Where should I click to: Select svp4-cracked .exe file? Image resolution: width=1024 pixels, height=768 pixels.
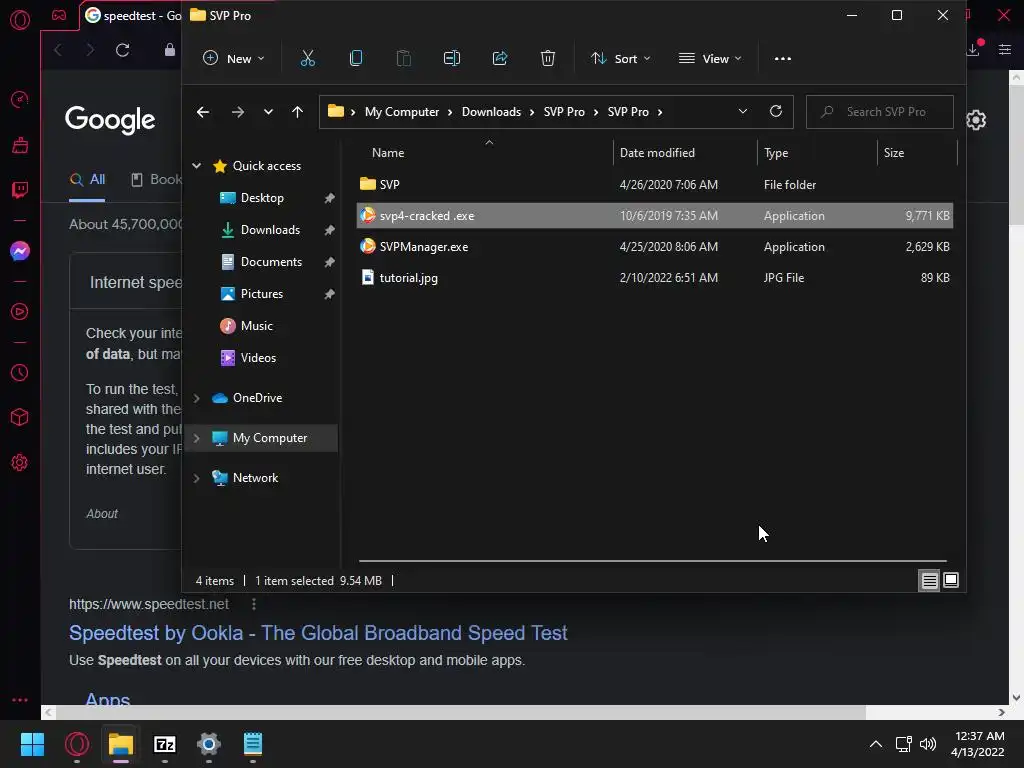(654, 216)
